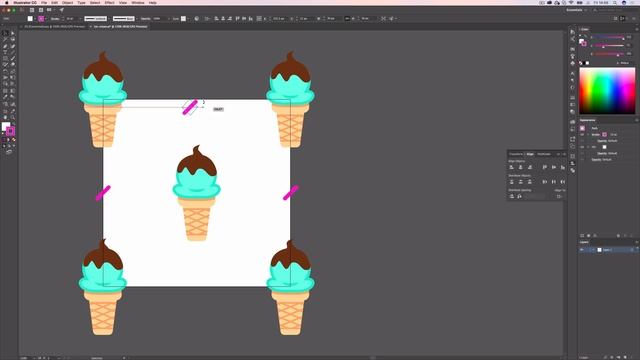The height and width of the screenshot is (360, 640).
Task: Click Horizontal Distribute Space button
Action: [x=519, y=196]
